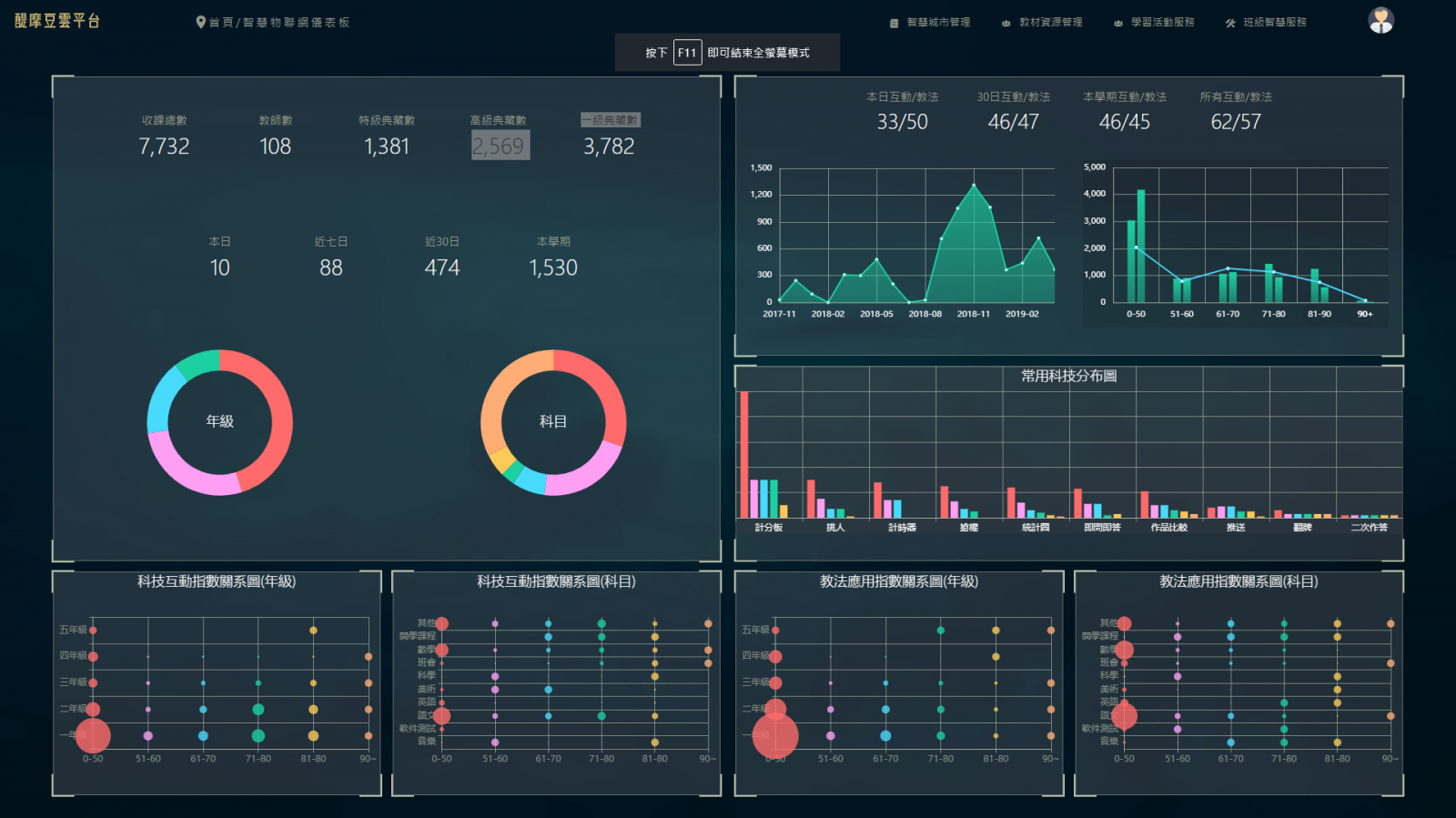1456x818 pixels.
Task: Select the highlighted 2,569 高級典藏數 value
Action: pyautogui.click(x=499, y=146)
